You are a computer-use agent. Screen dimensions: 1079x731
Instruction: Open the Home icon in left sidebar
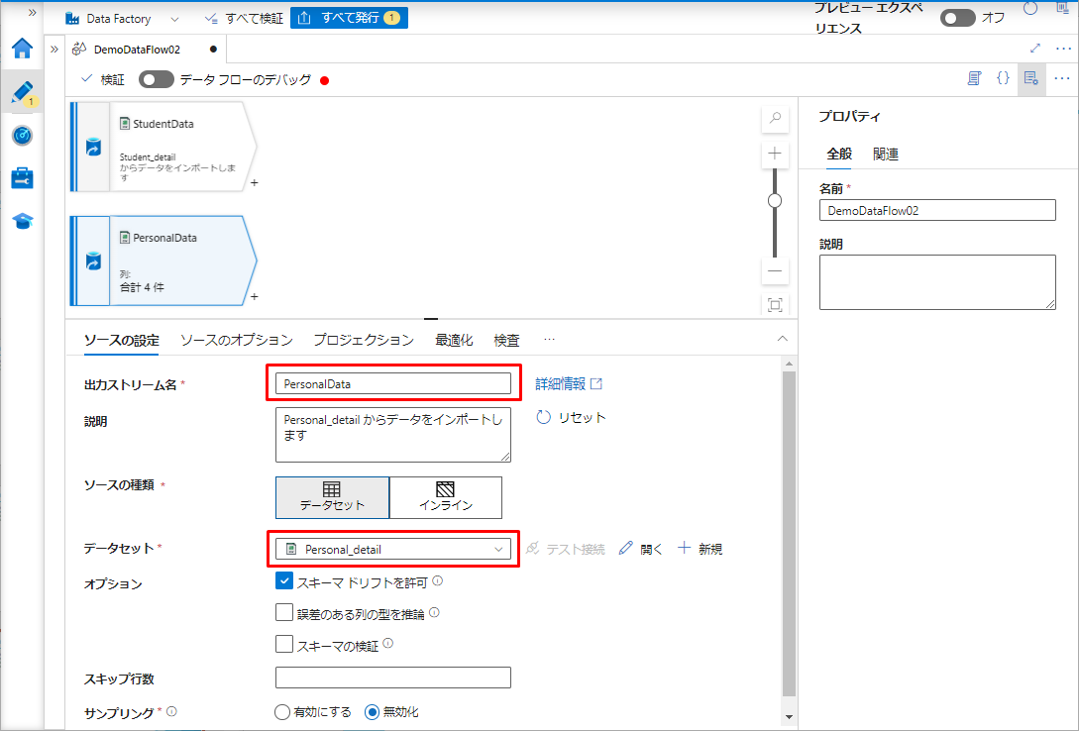(x=22, y=49)
